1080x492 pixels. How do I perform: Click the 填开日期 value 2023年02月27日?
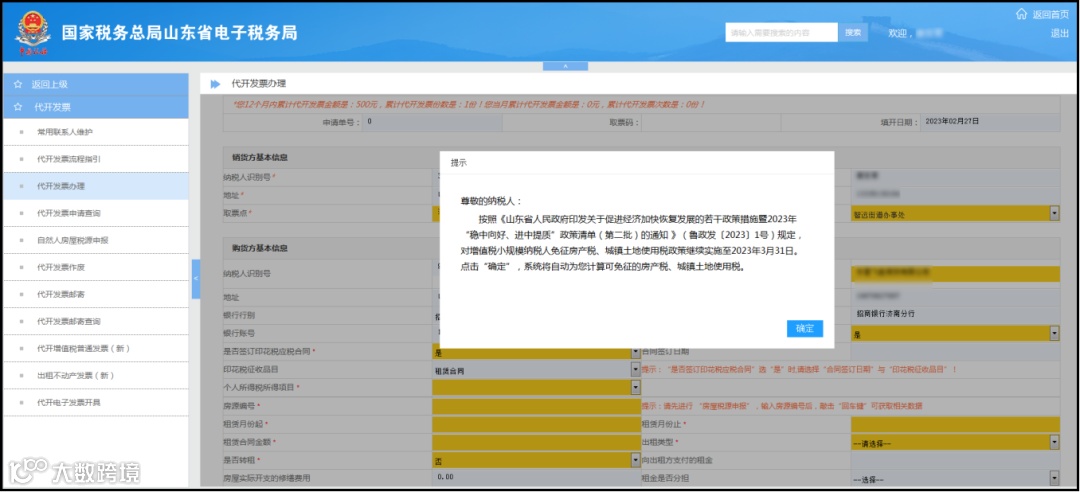point(952,121)
